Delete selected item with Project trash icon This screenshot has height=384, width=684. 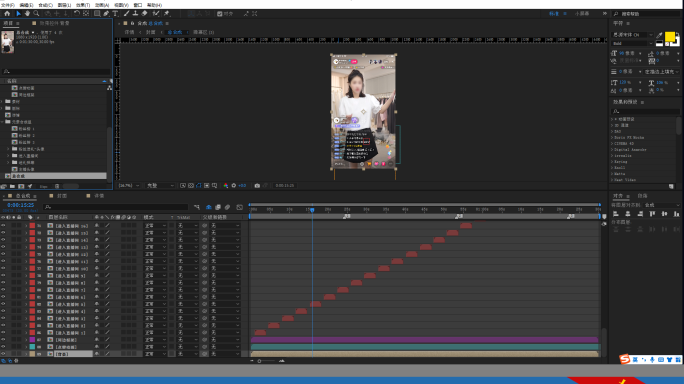57,186
